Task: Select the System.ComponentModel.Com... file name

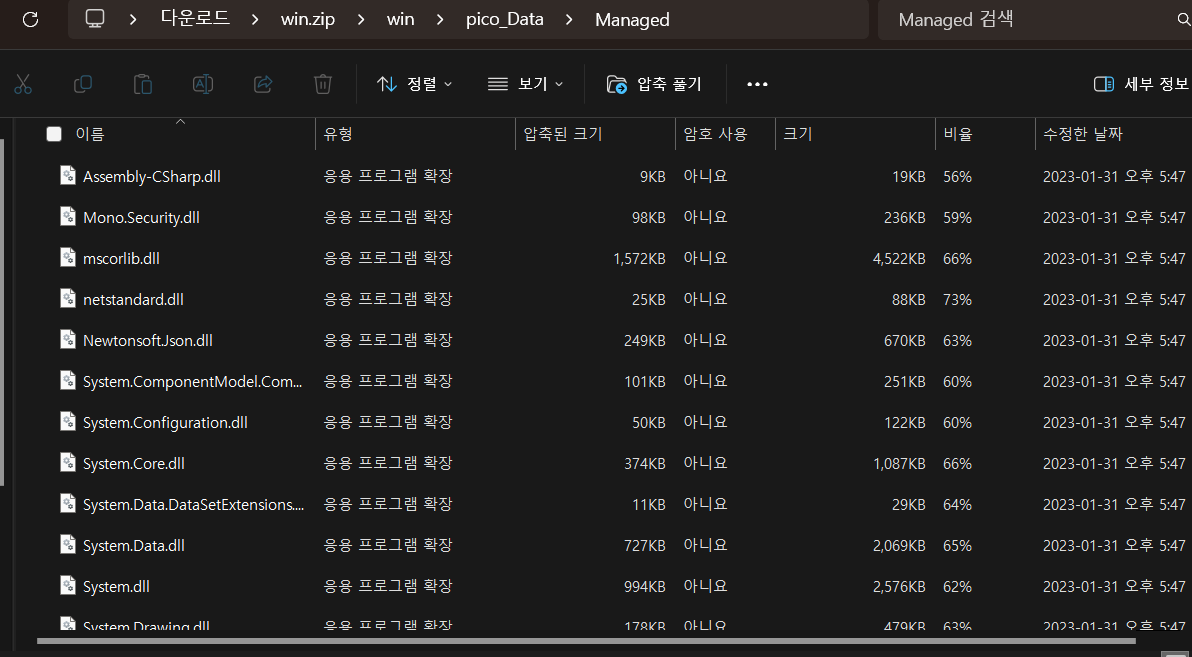Action: pos(192,382)
